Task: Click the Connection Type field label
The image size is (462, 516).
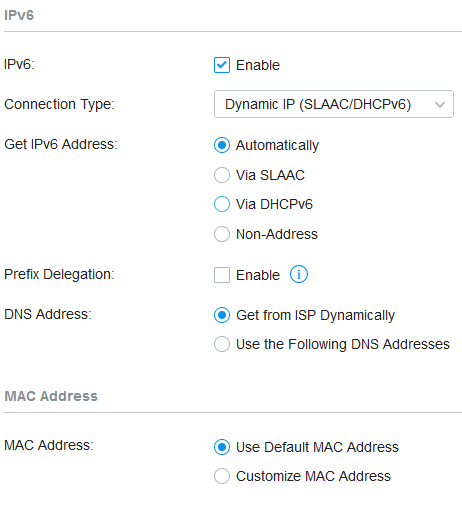Action: click(x=59, y=104)
